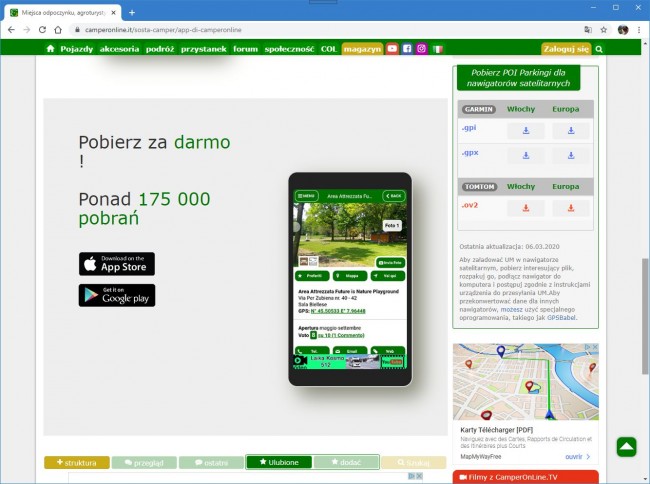Open the Chrome profile avatar
The image size is (650, 484).
623,30
